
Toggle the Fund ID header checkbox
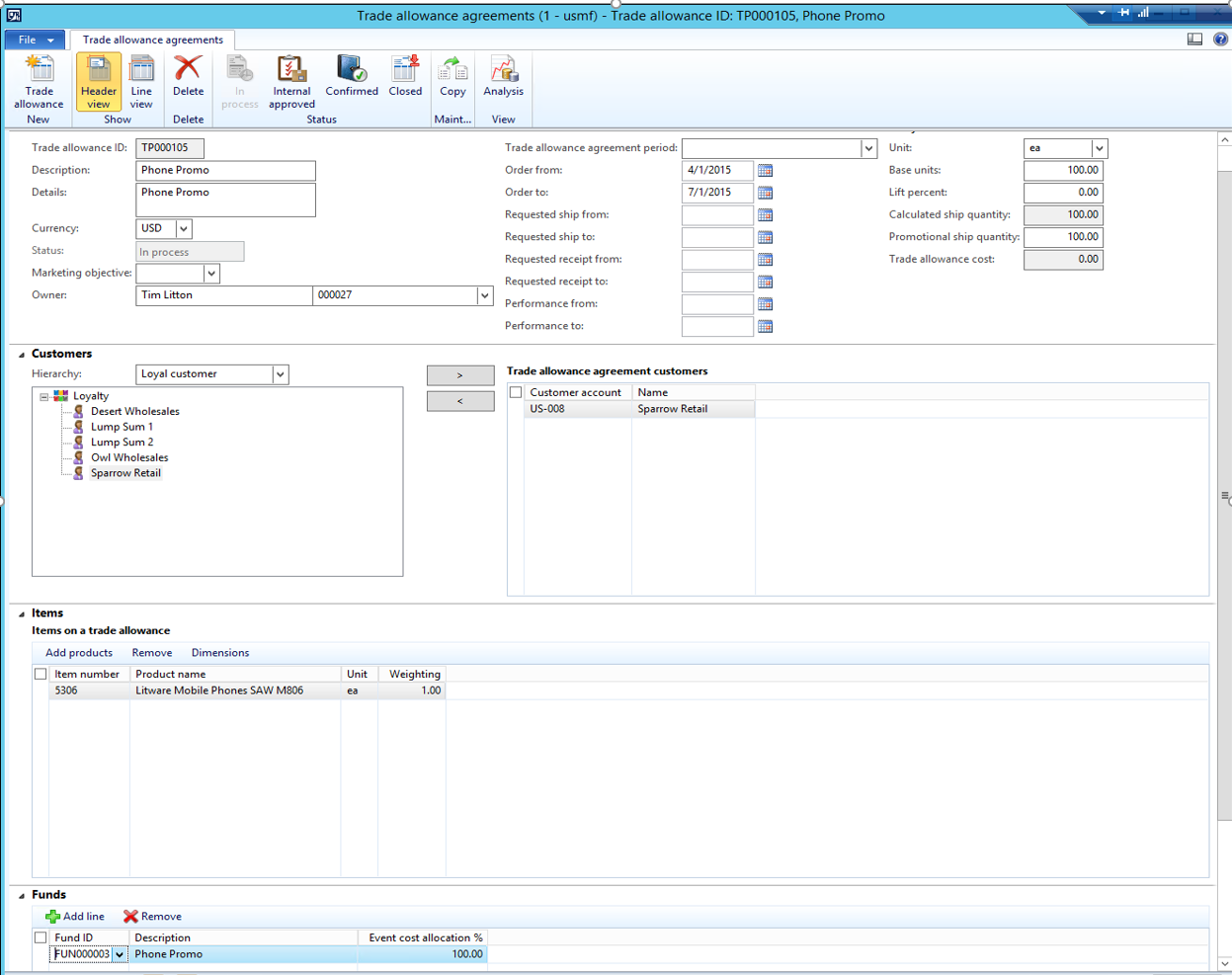(41, 937)
